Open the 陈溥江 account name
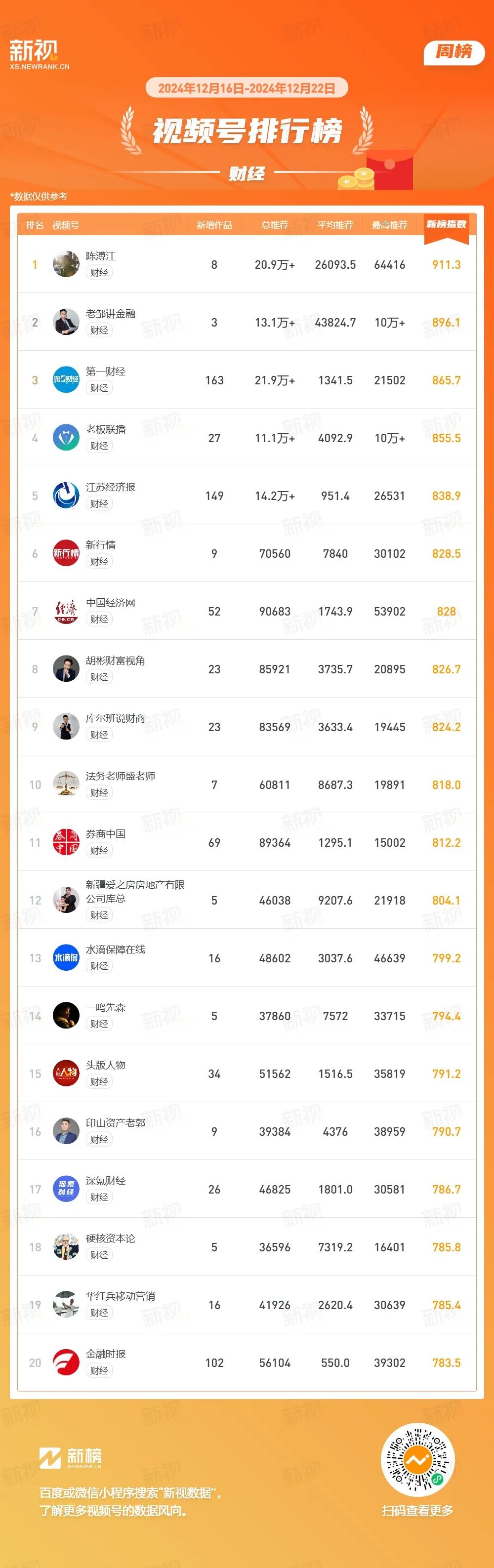This screenshot has height=1568, width=494. (x=100, y=256)
